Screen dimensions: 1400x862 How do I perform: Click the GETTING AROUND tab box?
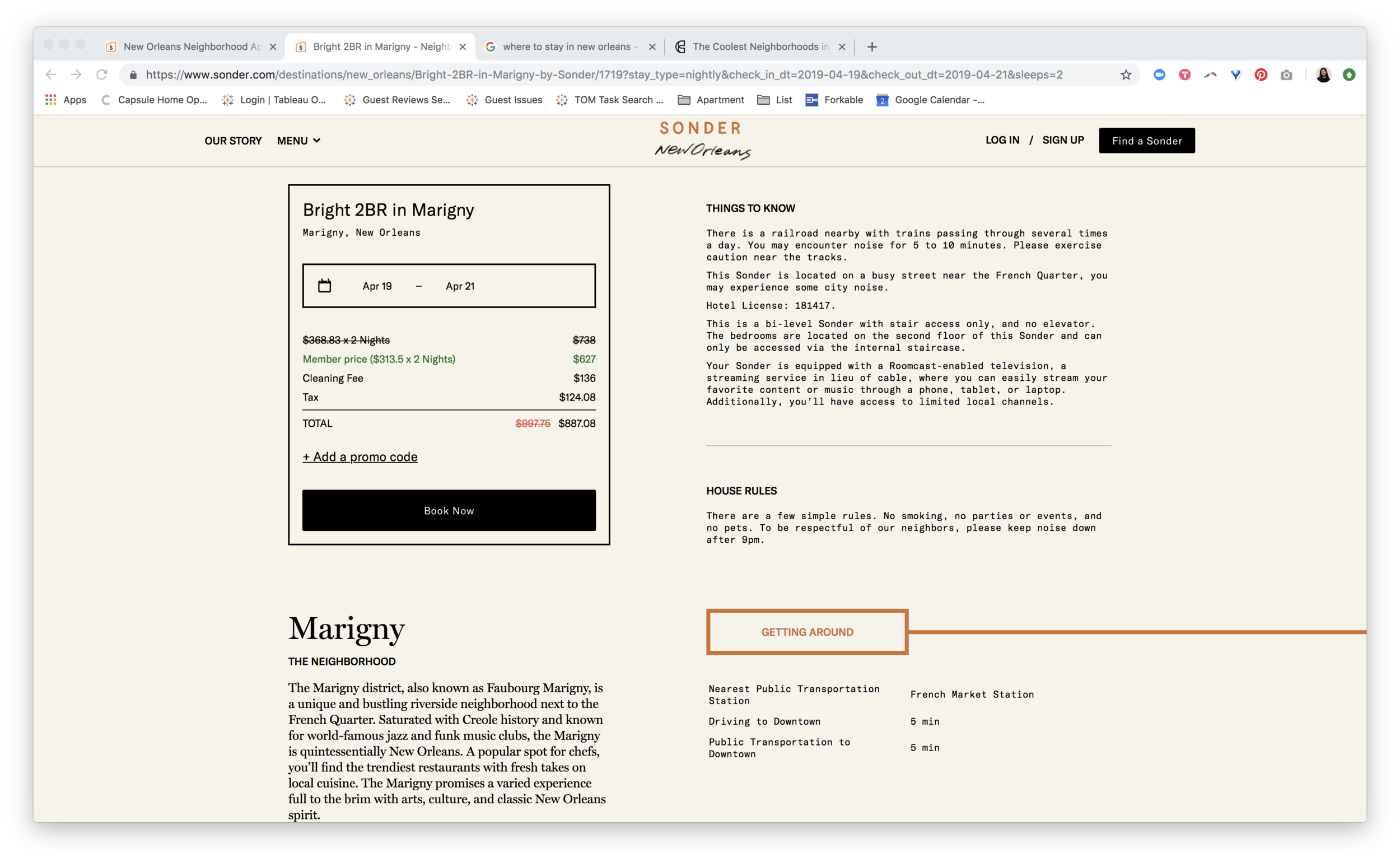(807, 632)
